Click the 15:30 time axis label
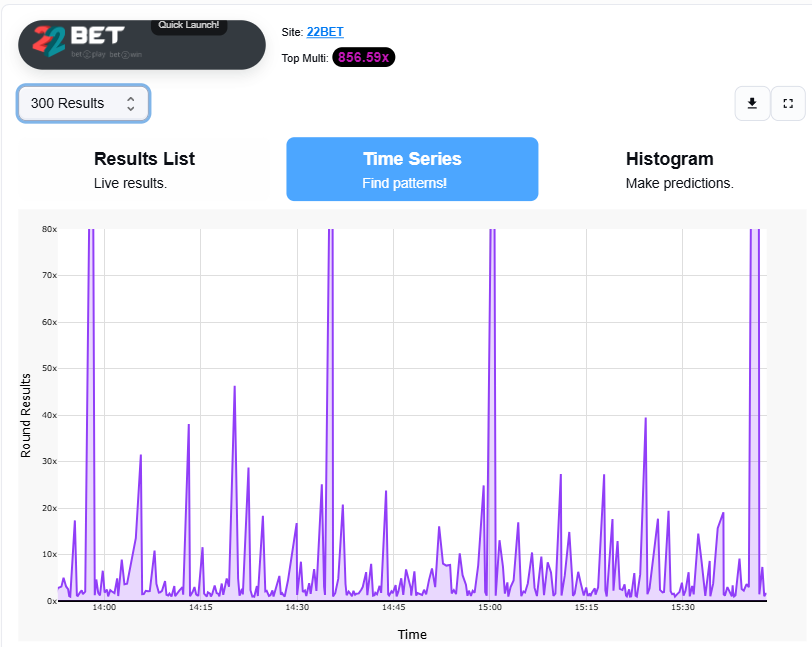 point(683,607)
